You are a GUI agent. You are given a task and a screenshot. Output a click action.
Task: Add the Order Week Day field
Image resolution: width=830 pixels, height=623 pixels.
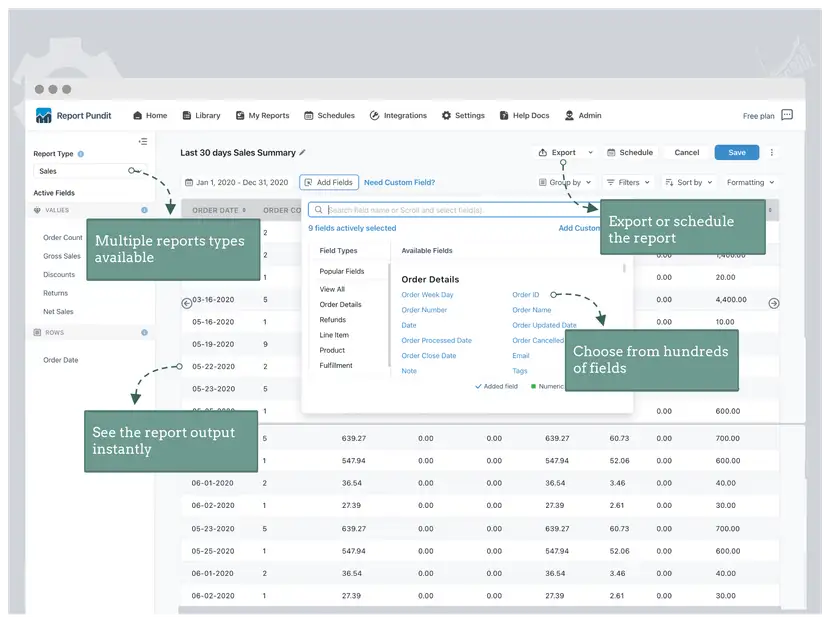[427, 295]
